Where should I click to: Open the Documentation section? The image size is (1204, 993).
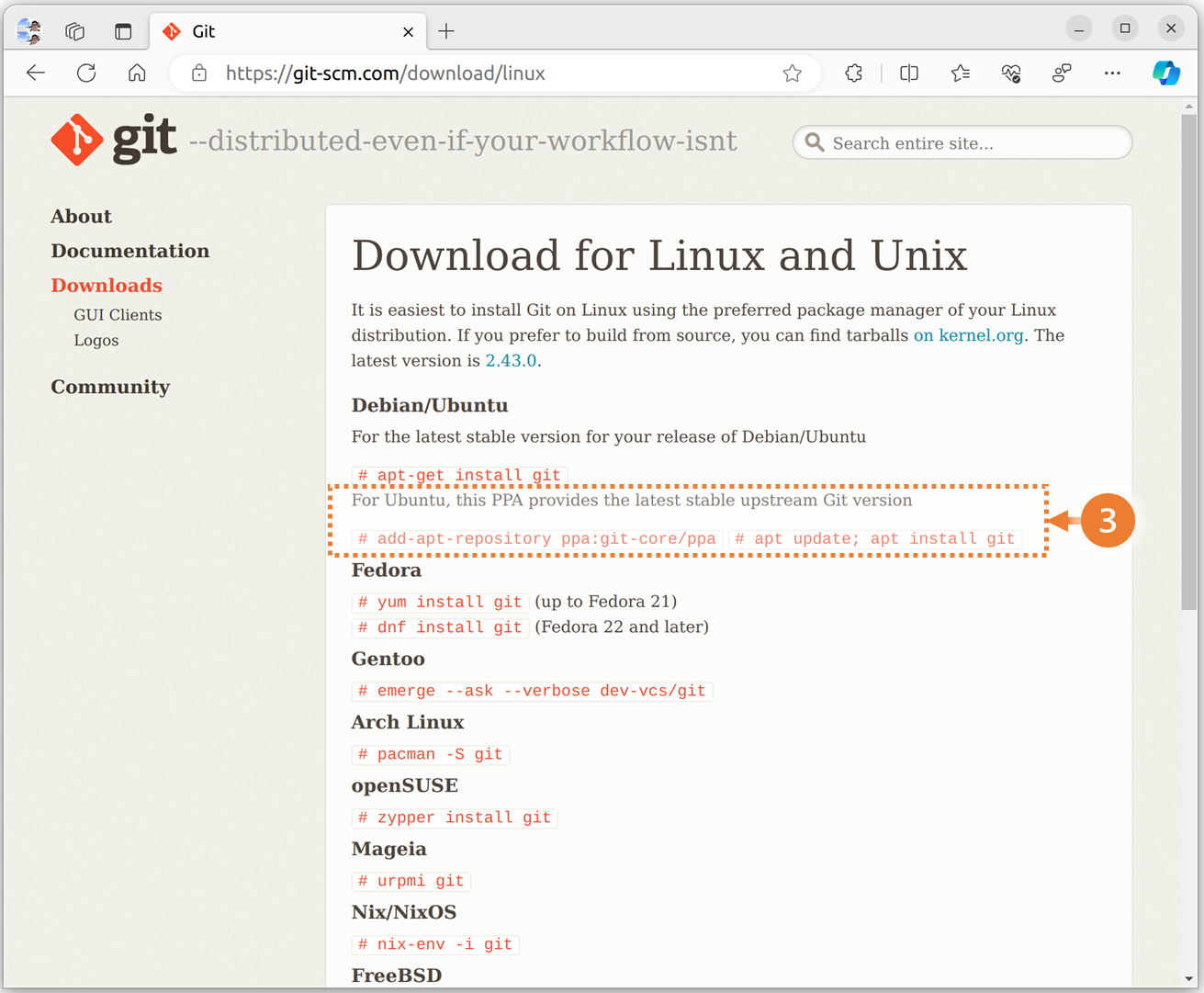pos(130,251)
